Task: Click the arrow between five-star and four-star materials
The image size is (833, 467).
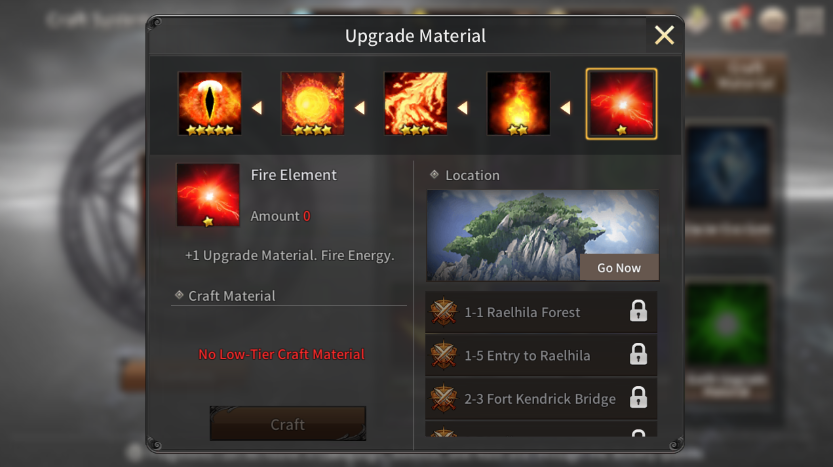Action: pyautogui.click(x=257, y=108)
